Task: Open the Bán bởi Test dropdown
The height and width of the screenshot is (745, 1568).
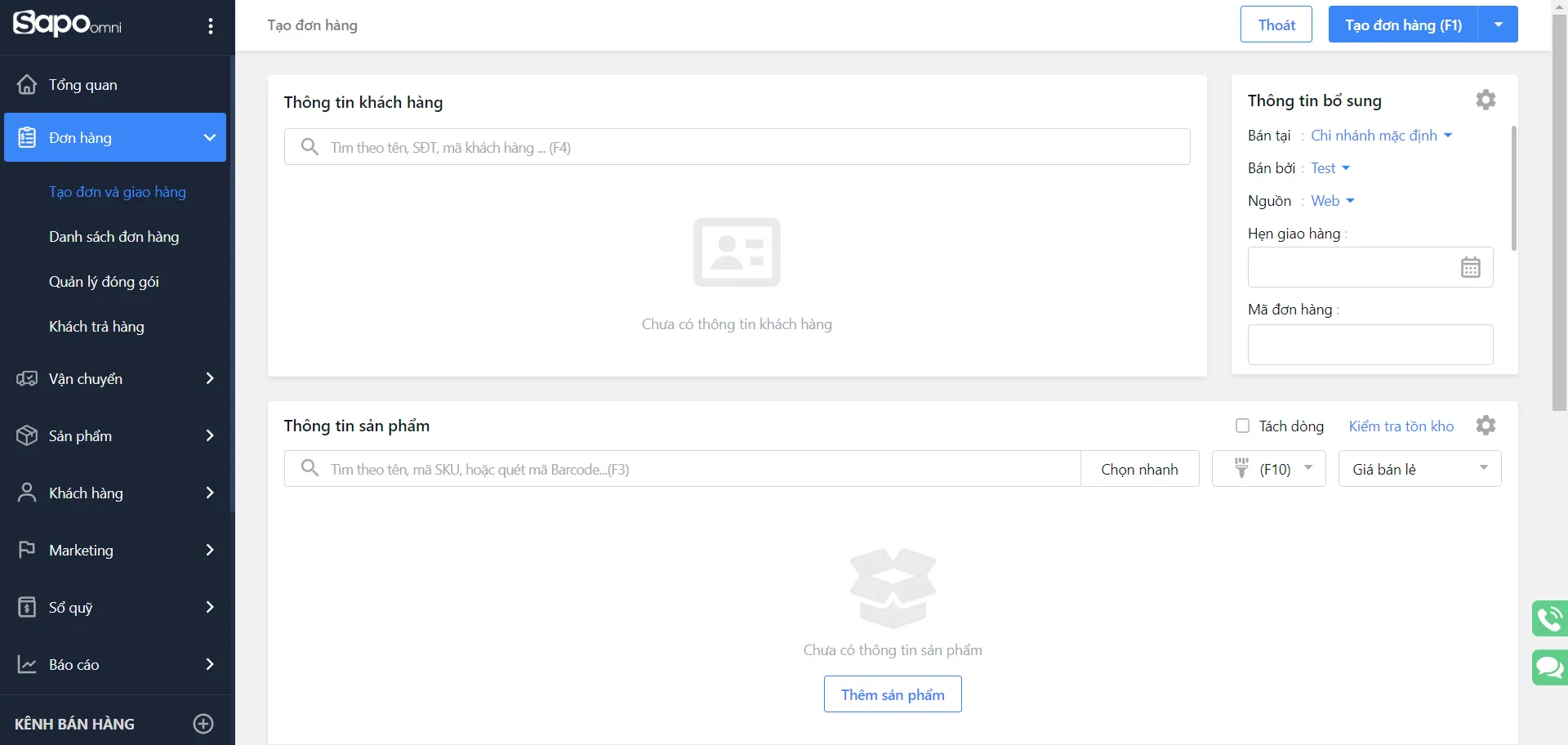Action: pos(1330,168)
